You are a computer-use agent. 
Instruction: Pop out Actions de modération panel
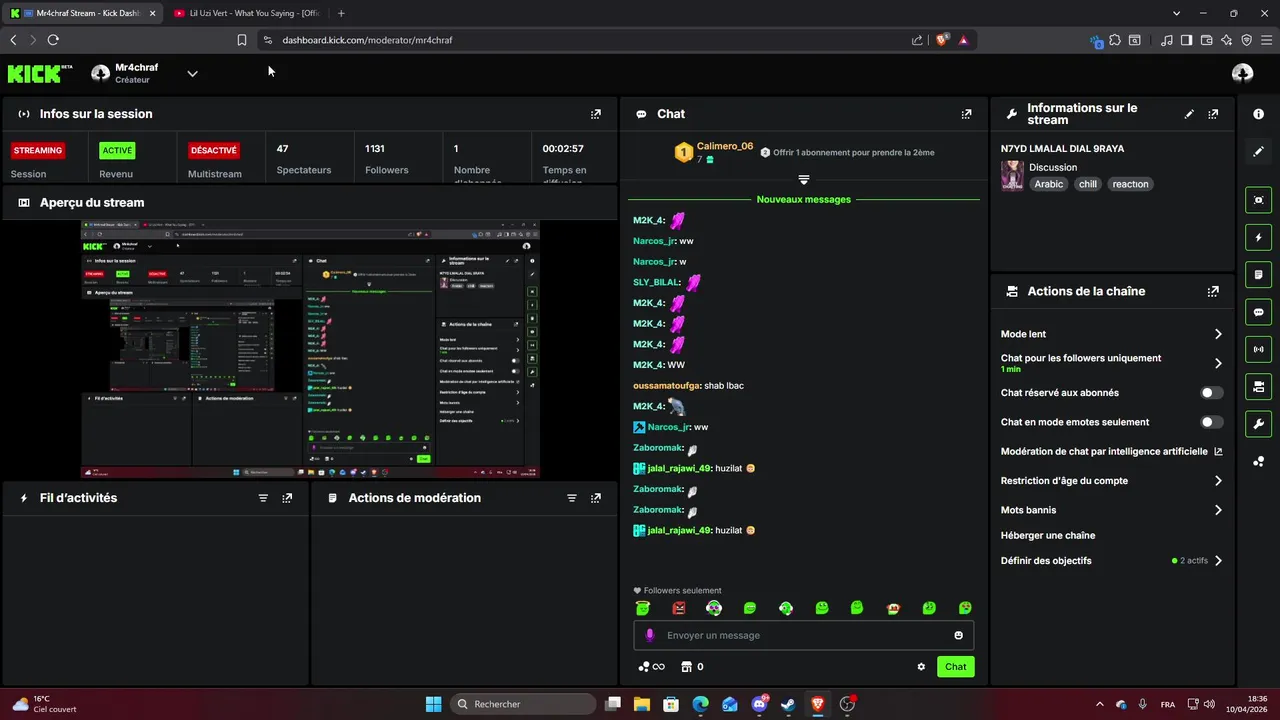click(596, 498)
